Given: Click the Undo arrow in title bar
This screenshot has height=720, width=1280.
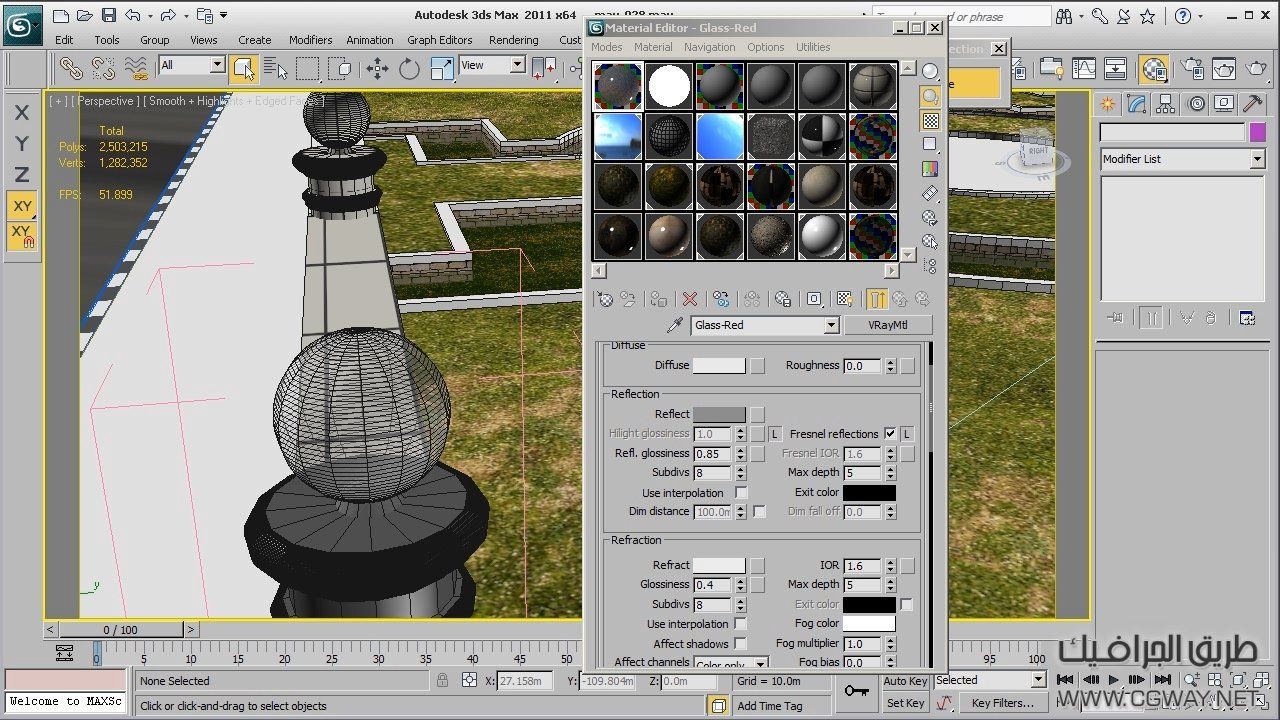Looking at the screenshot, I should (132, 15).
